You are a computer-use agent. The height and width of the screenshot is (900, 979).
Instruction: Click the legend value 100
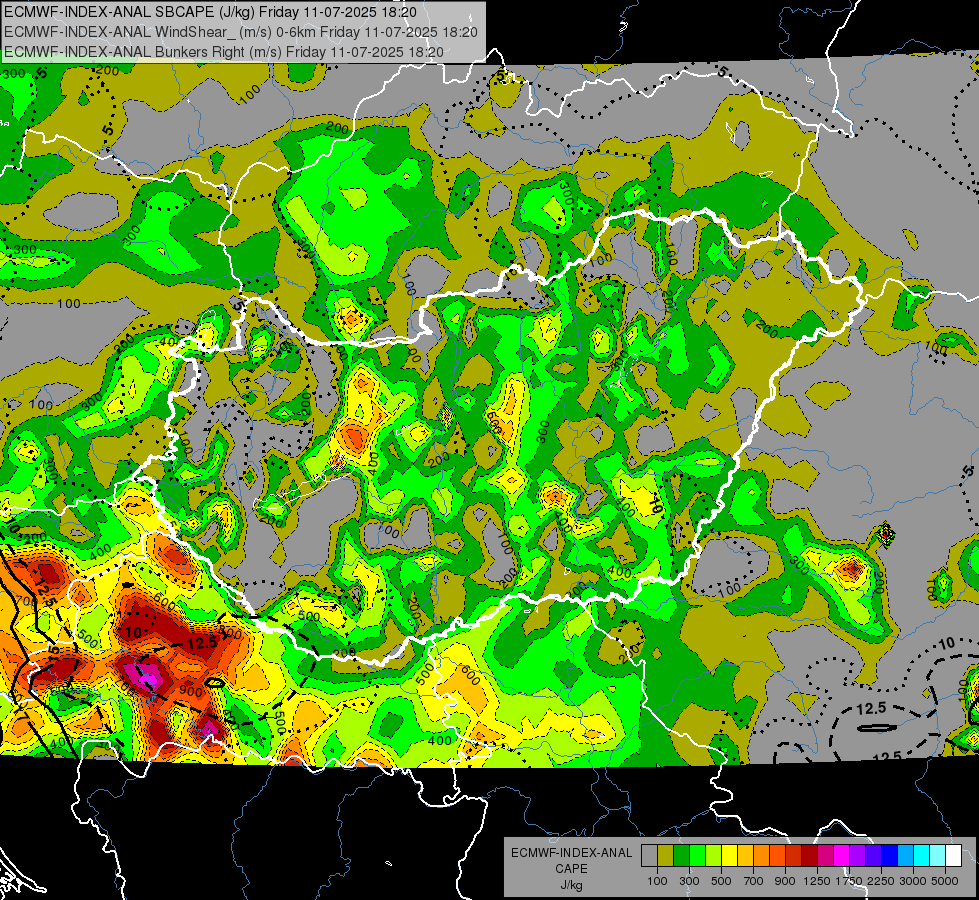[657, 881]
